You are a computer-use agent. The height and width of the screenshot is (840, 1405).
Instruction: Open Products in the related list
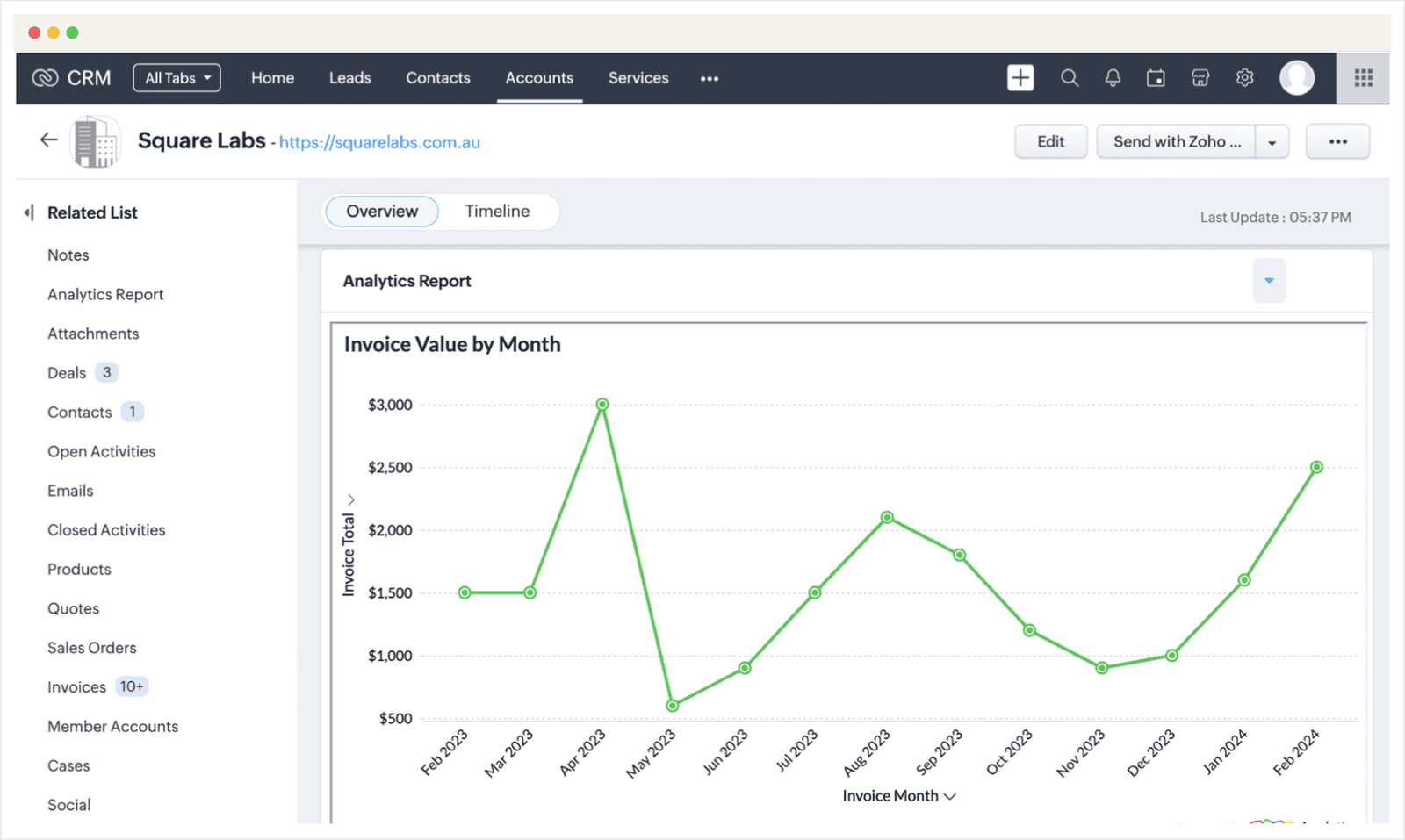(x=79, y=570)
